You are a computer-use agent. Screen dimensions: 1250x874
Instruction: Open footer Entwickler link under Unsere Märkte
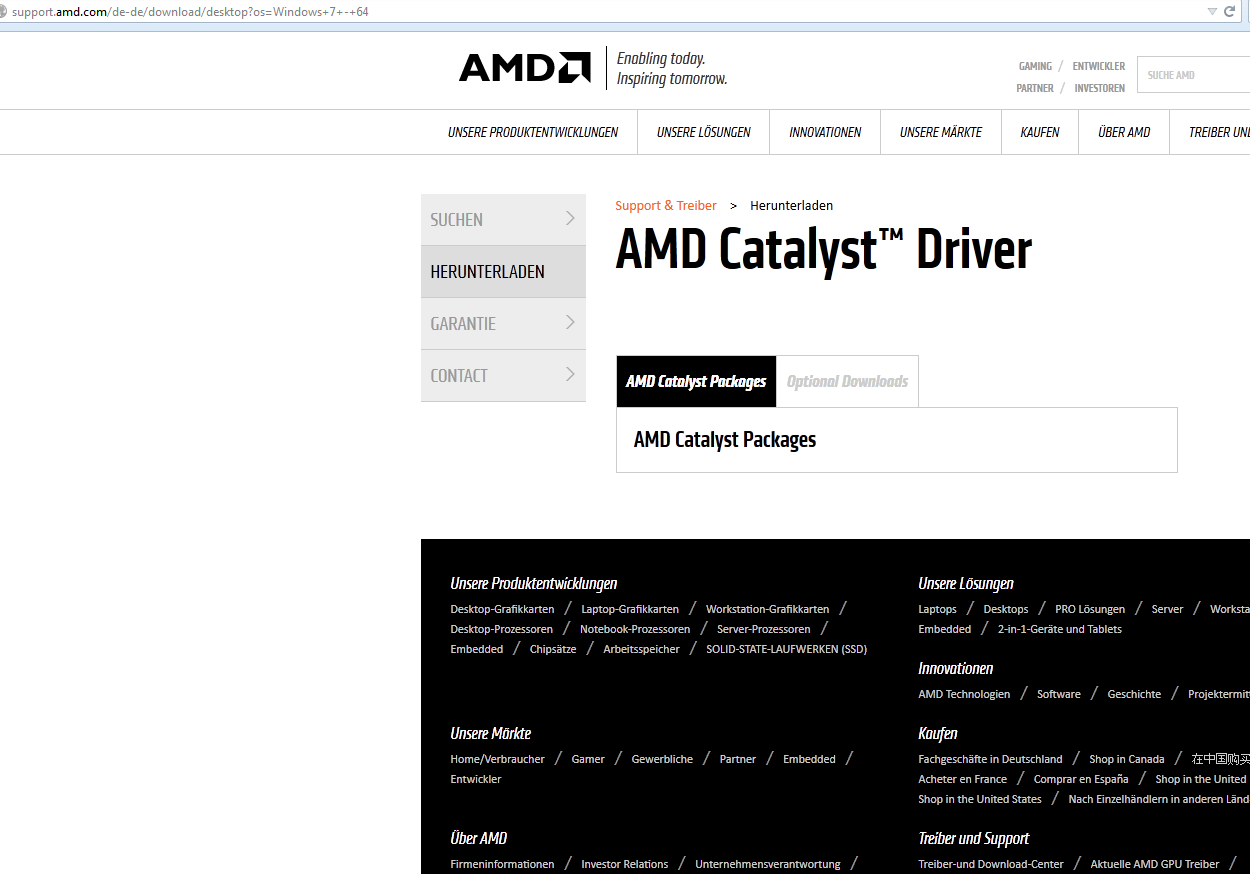click(x=476, y=779)
